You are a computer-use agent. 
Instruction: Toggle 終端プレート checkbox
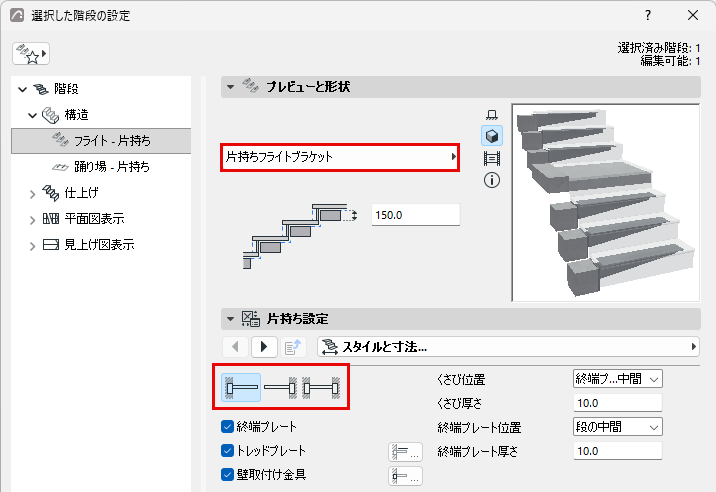tap(227, 427)
